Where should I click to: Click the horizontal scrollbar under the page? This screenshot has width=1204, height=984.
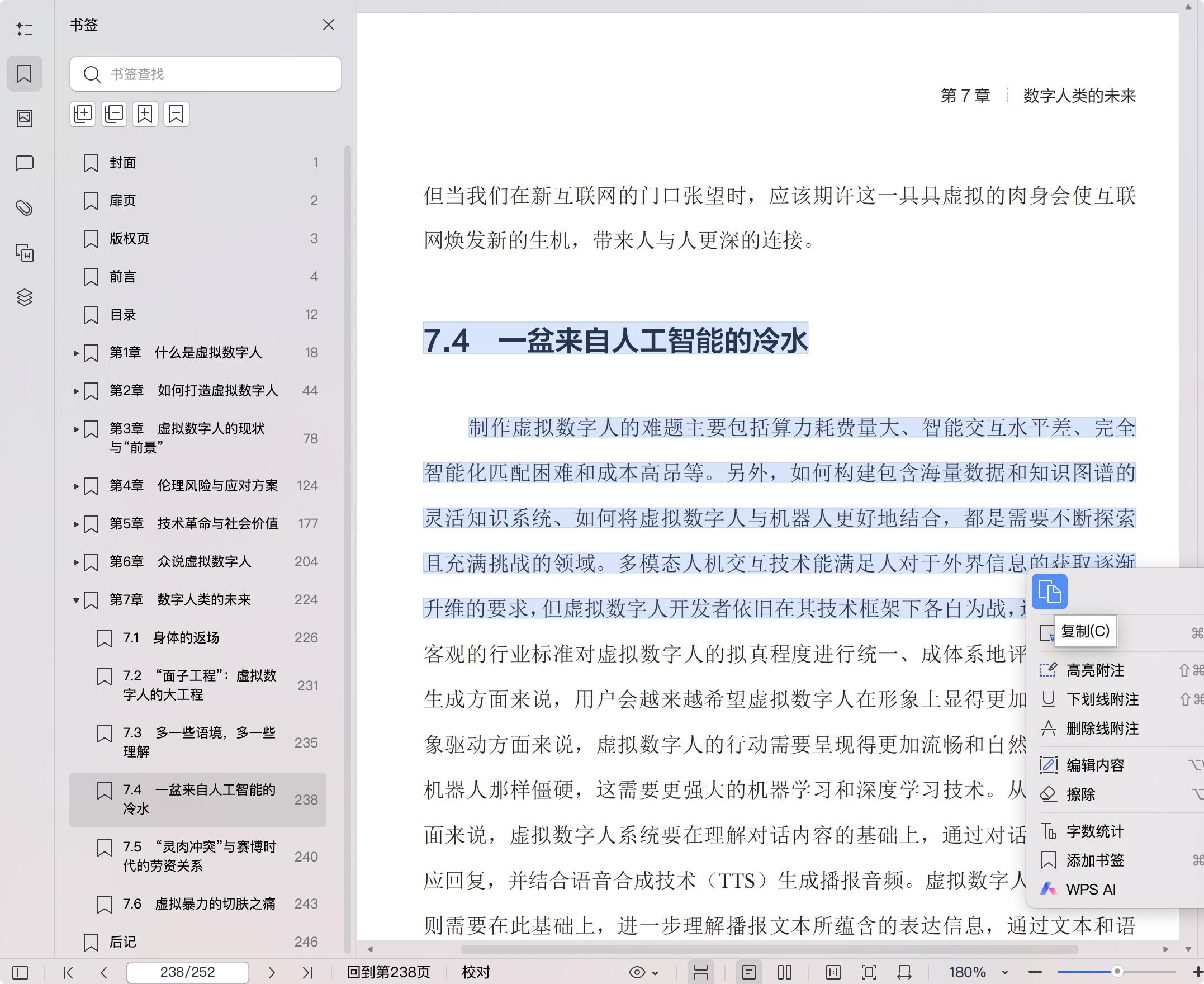coord(770,949)
